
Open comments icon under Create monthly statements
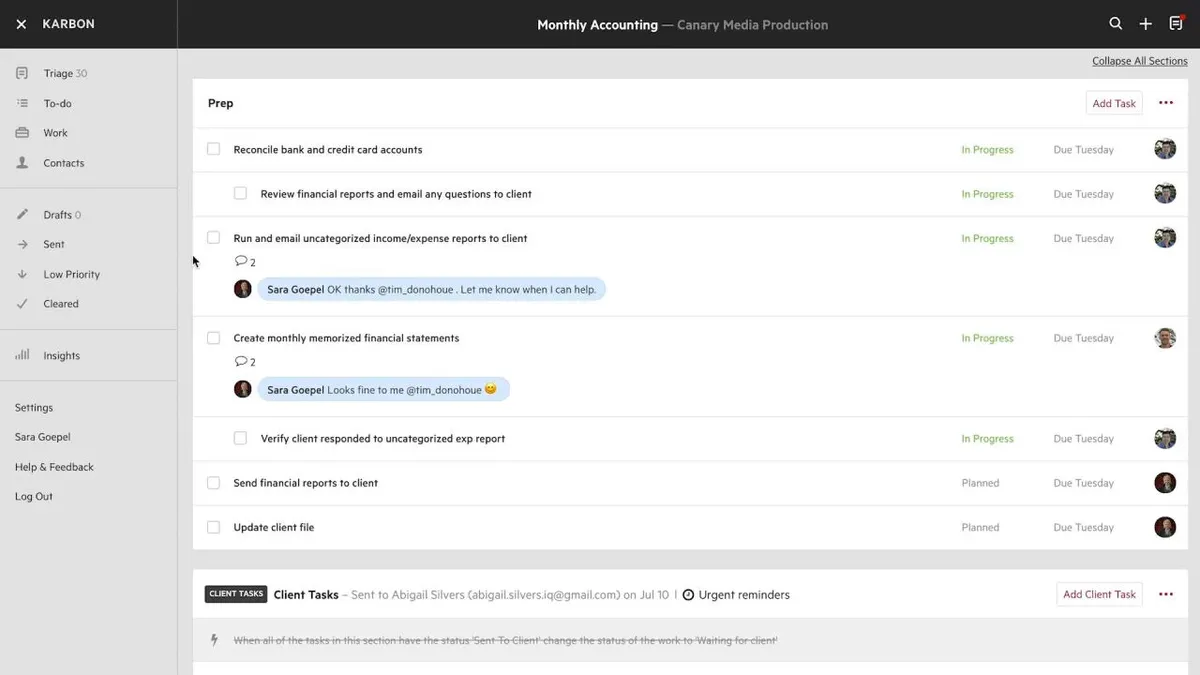pyautogui.click(x=241, y=362)
